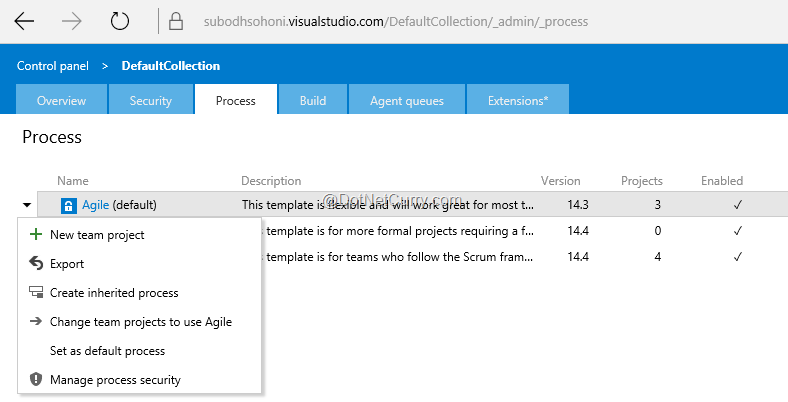Click the Version column header
The image size is (788, 402).
[x=560, y=181]
